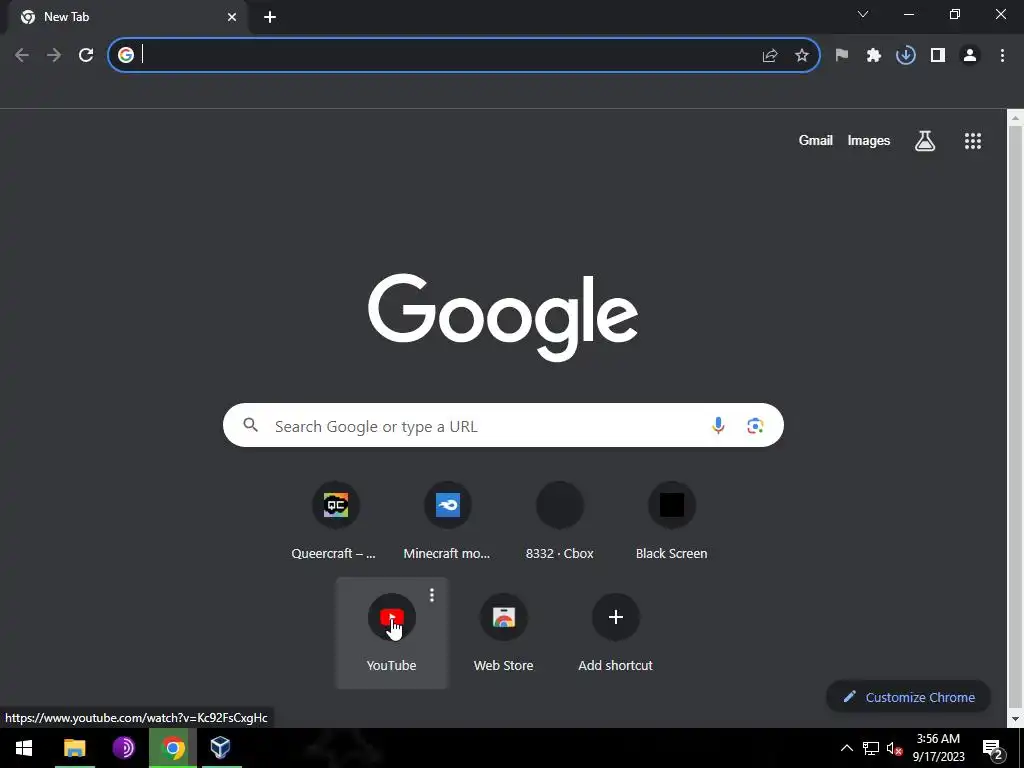Open the flag extension icon

point(842,56)
